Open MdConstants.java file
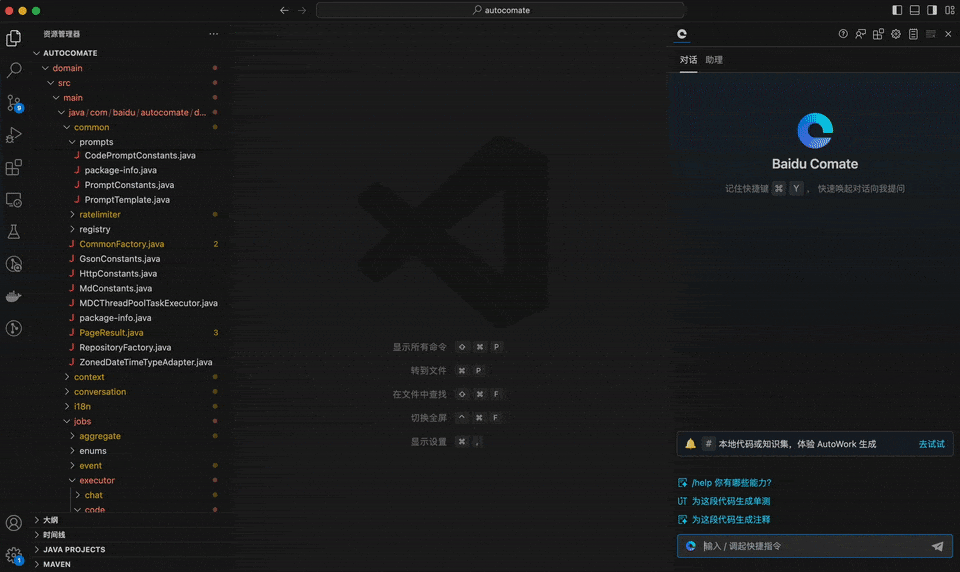The width and height of the screenshot is (960, 572). [115, 288]
